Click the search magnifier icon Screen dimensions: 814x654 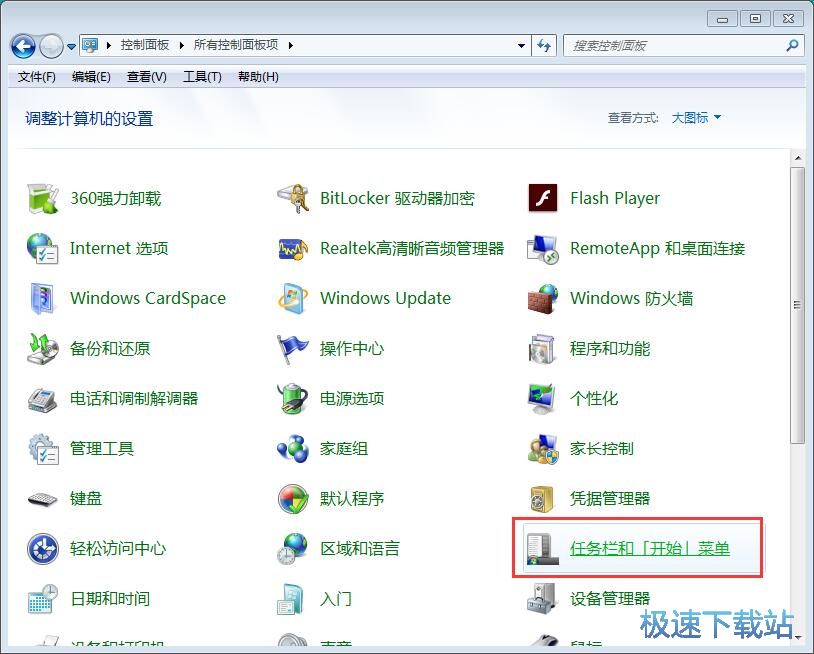pyautogui.click(x=792, y=46)
